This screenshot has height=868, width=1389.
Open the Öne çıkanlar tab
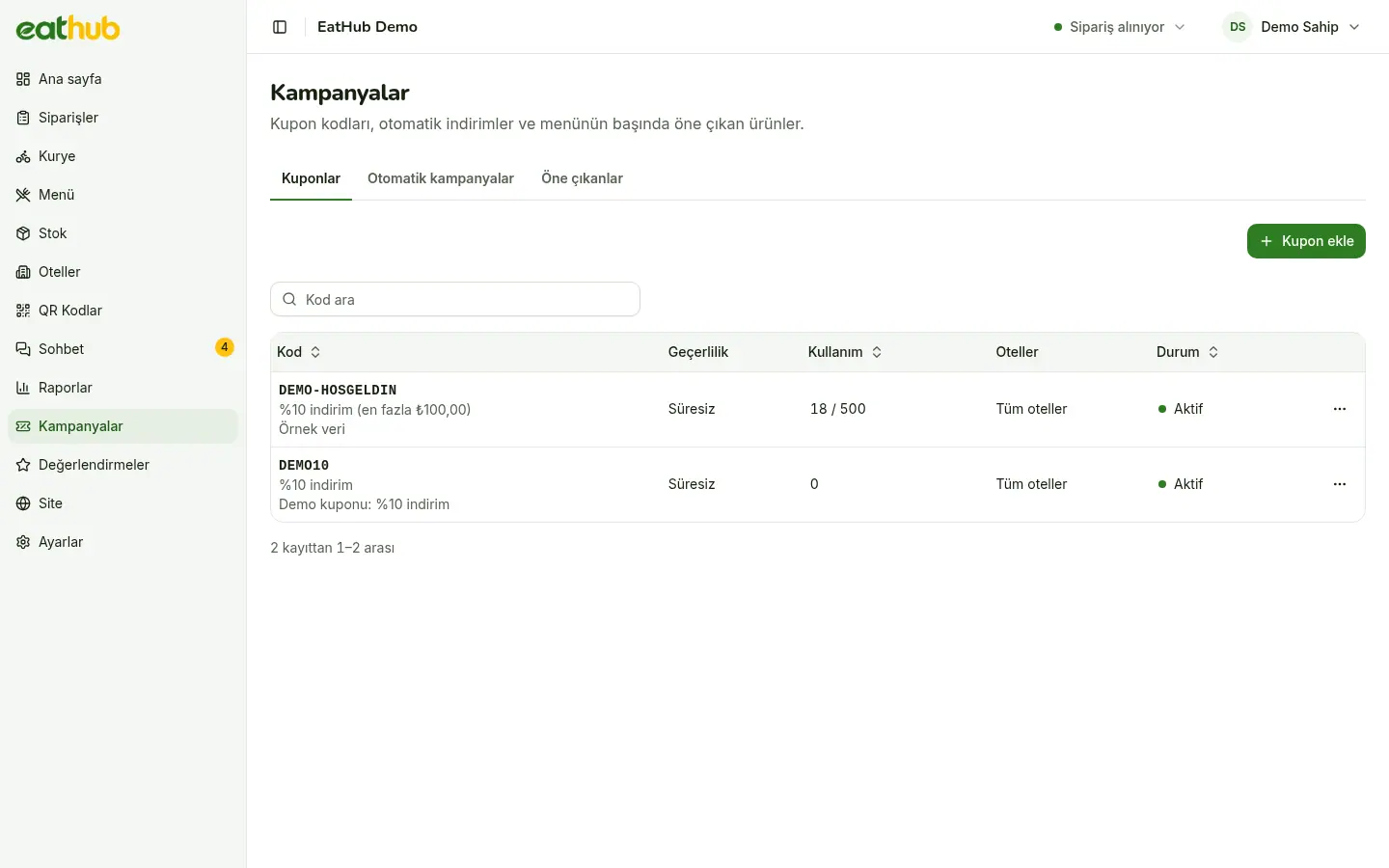(x=582, y=178)
